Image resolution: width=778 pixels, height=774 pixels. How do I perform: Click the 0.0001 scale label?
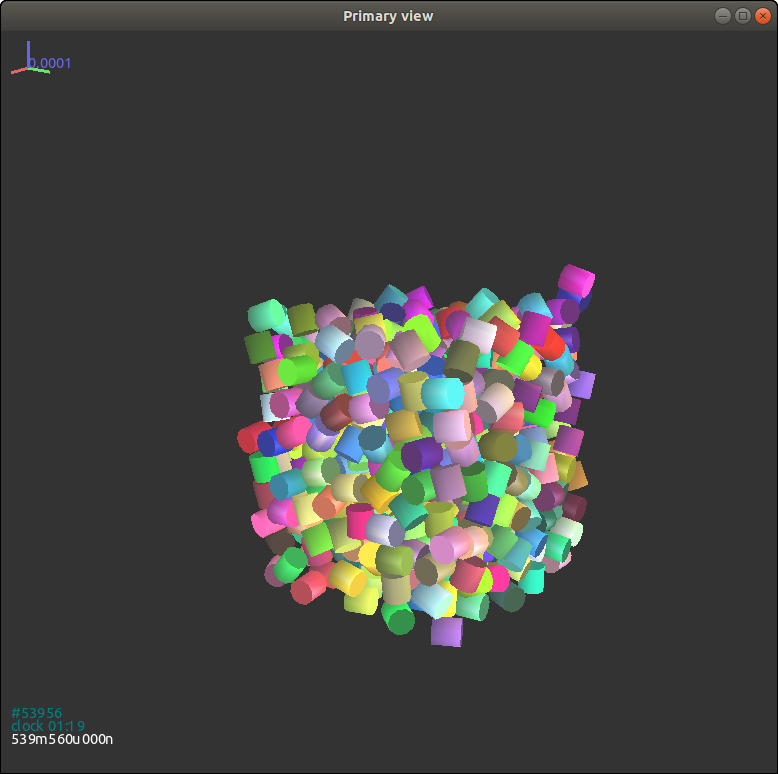(52, 63)
